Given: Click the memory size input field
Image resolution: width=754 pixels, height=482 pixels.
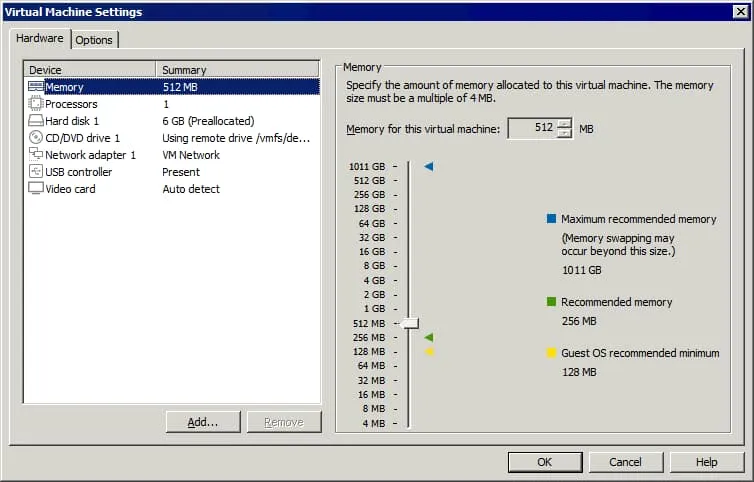Looking at the screenshot, I should coord(532,129).
